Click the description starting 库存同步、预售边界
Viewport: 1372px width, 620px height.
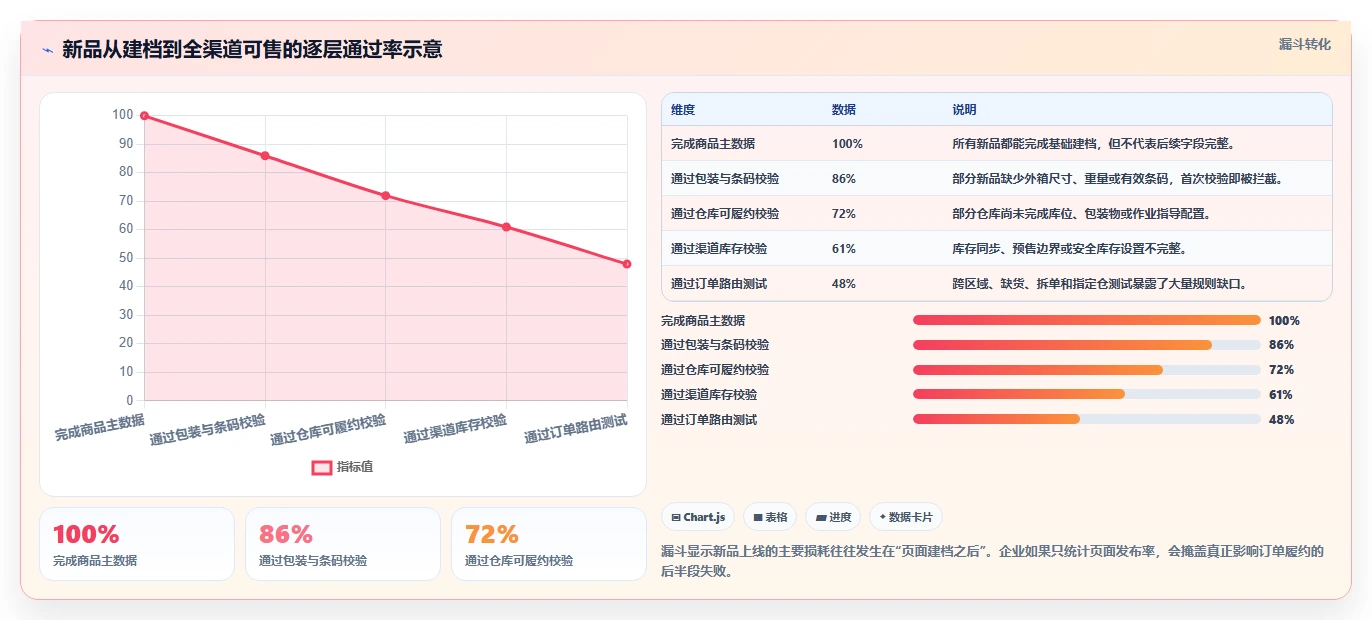pos(1070,249)
